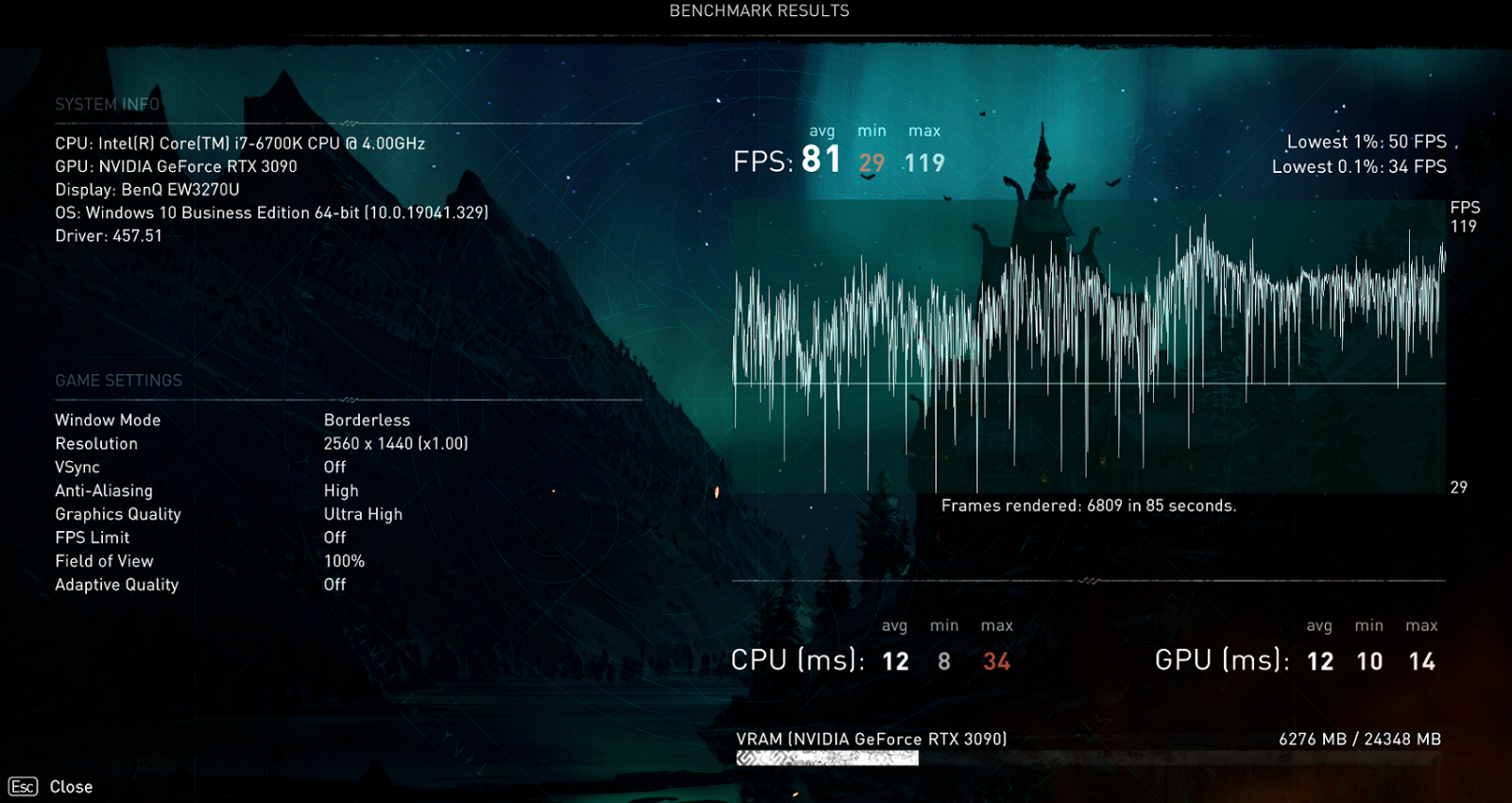Click the Close label
Screen dimensions: 1512x803
tap(71, 787)
